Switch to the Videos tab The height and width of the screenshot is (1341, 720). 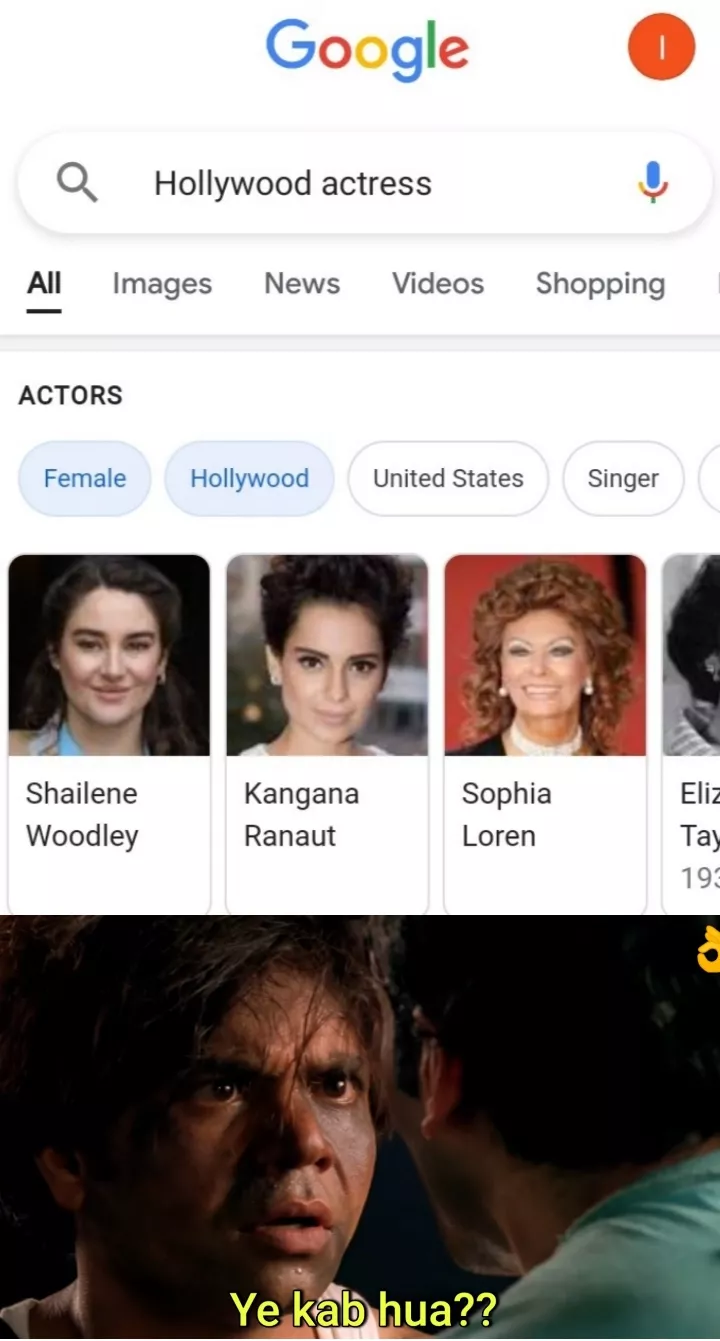pyautogui.click(x=437, y=284)
